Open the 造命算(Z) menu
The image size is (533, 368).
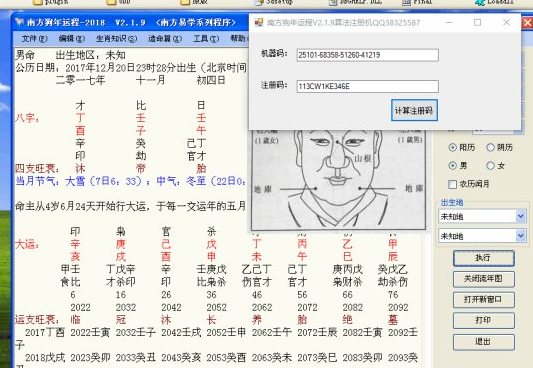(165, 38)
